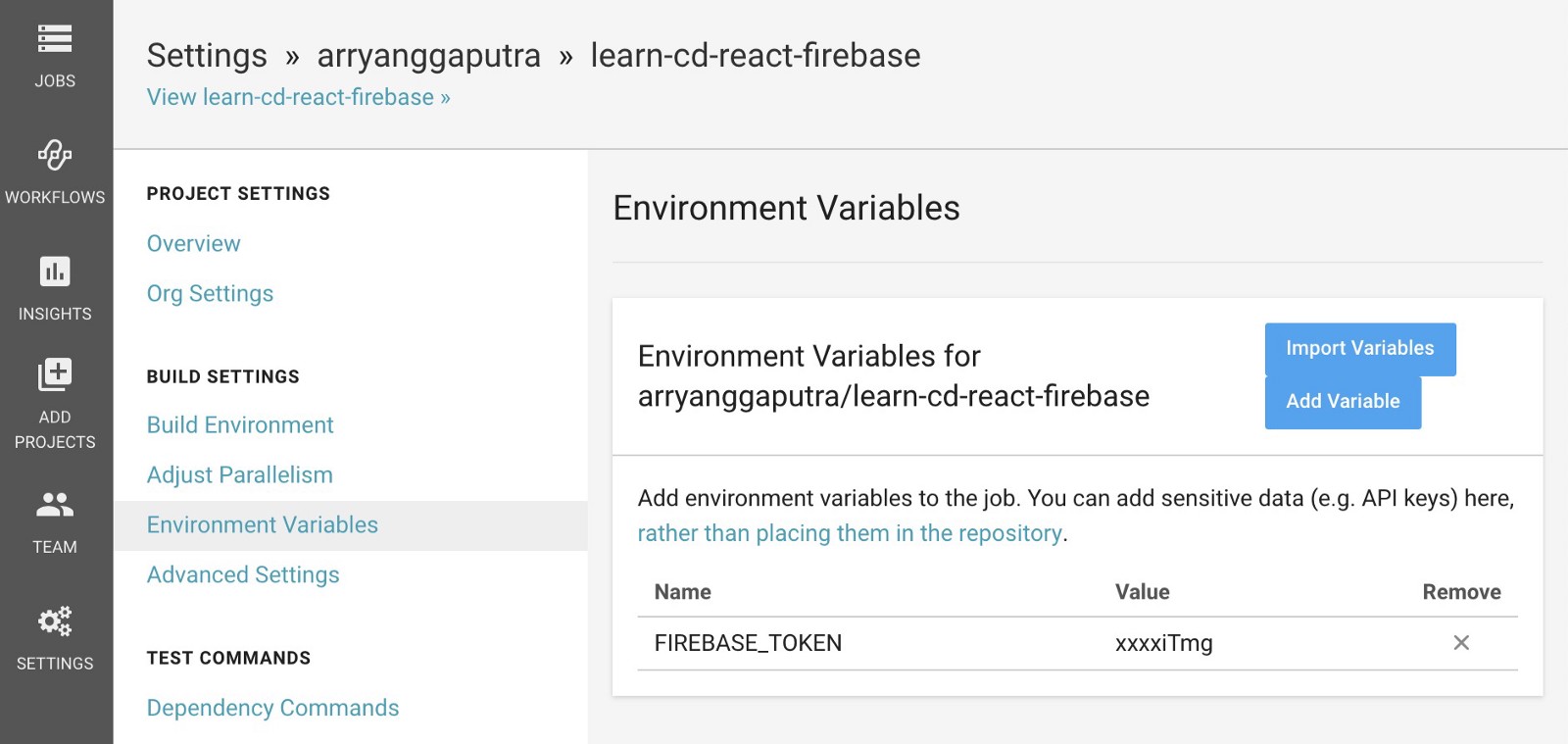This screenshot has height=744, width=1568.
Task: Remove the FIREBASE_TOKEN variable
Action: tap(1461, 643)
